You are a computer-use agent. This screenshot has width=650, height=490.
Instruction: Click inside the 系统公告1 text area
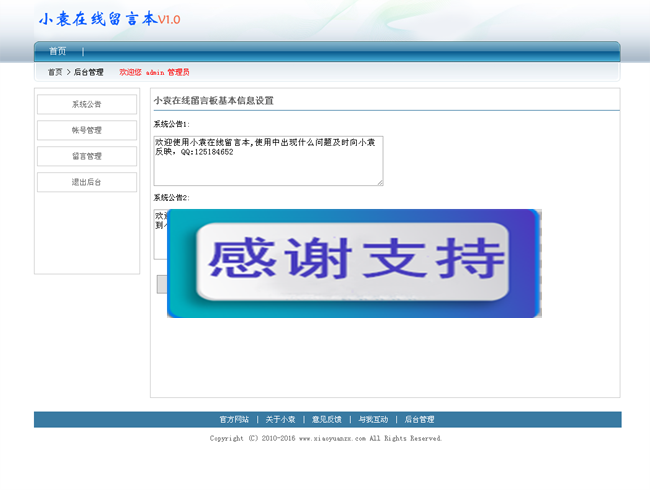coord(268,161)
